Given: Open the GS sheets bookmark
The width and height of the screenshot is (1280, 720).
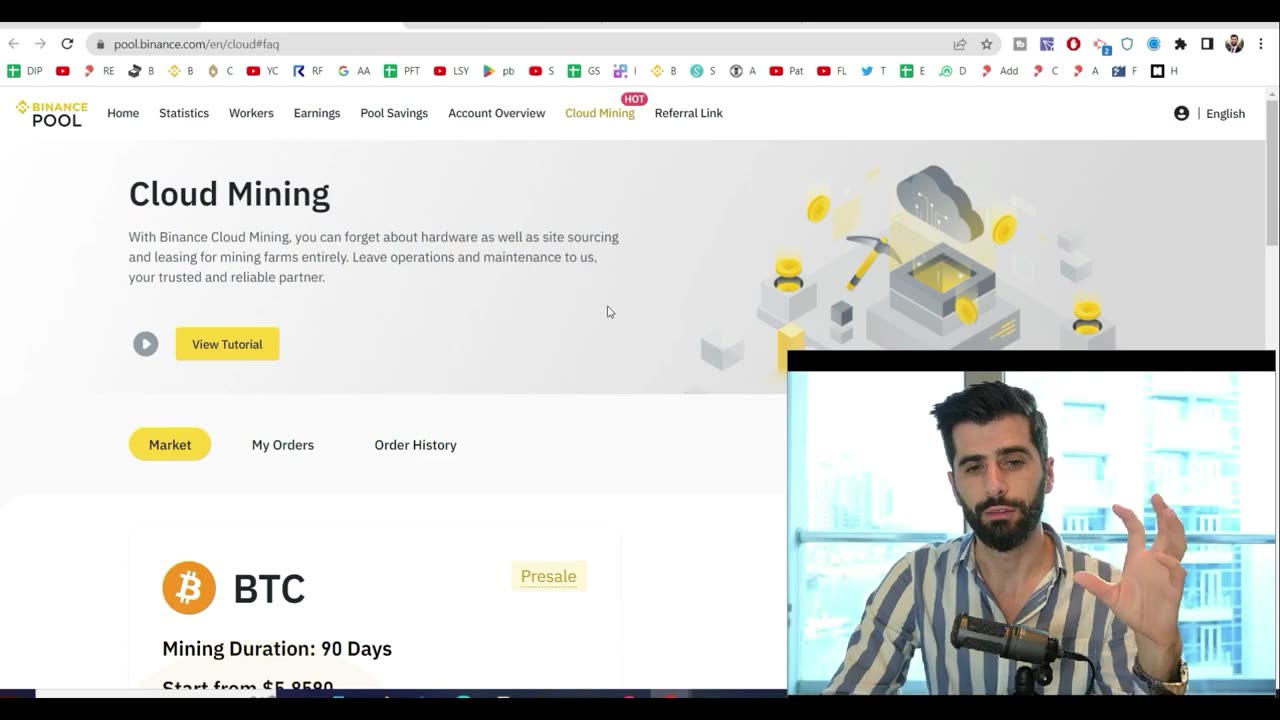Looking at the screenshot, I should coord(584,71).
